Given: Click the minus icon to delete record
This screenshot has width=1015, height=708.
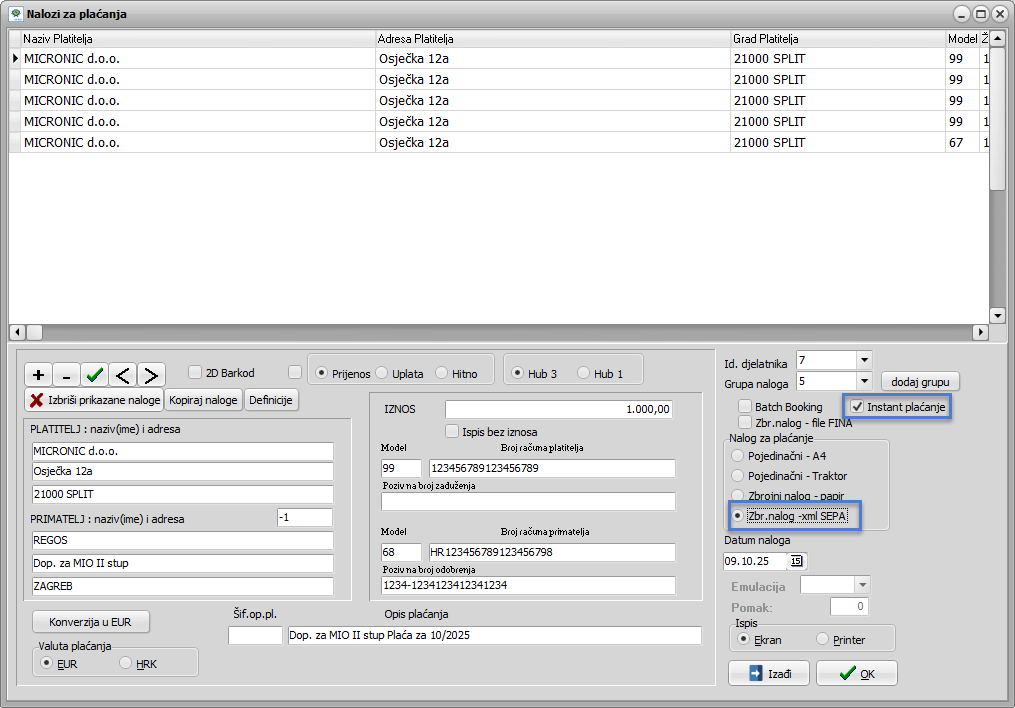Looking at the screenshot, I should click(x=67, y=375).
